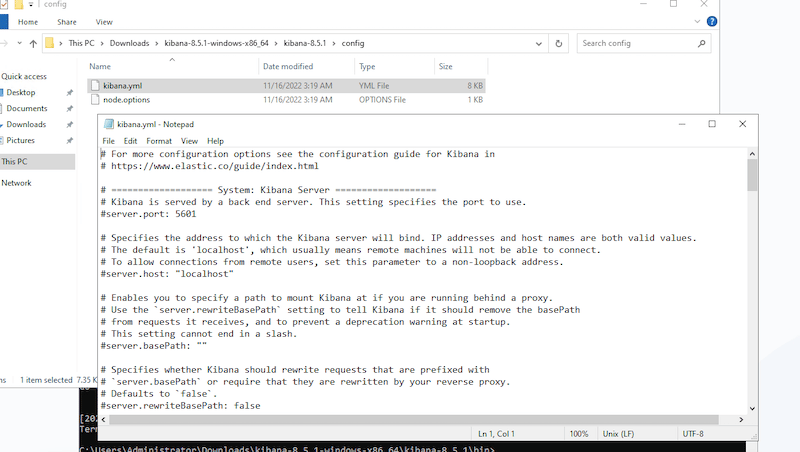Click Notepad vertical scrollbar thumb

[x=752, y=174]
